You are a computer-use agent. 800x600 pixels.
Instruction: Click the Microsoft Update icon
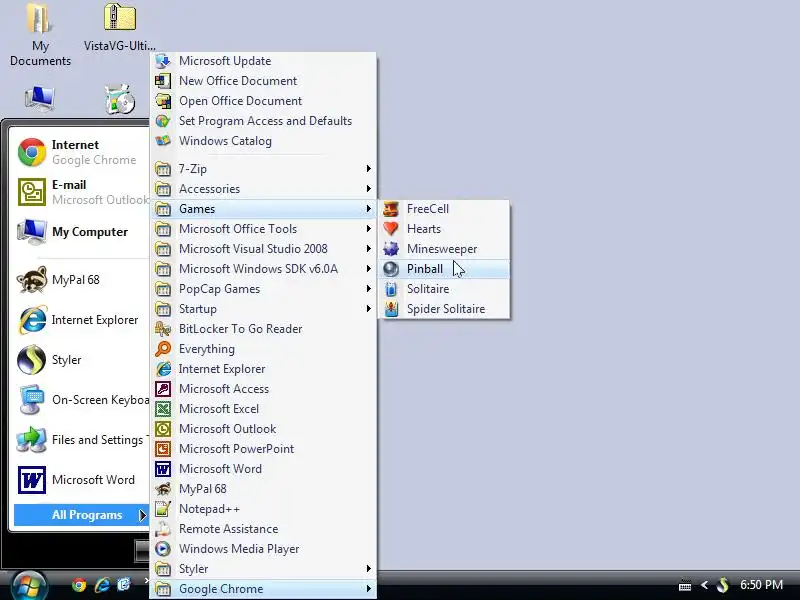click(x=163, y=61)
